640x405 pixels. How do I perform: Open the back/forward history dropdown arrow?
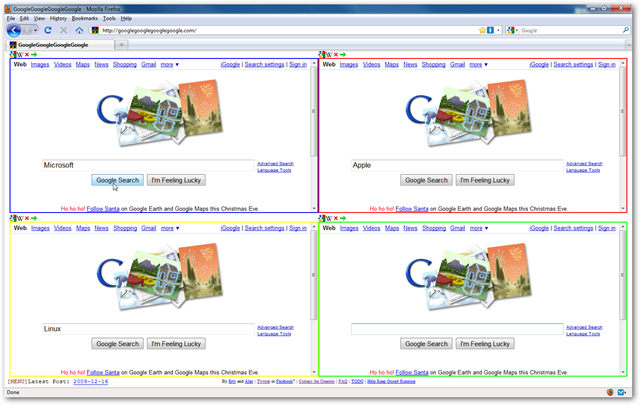coord(36,31)
